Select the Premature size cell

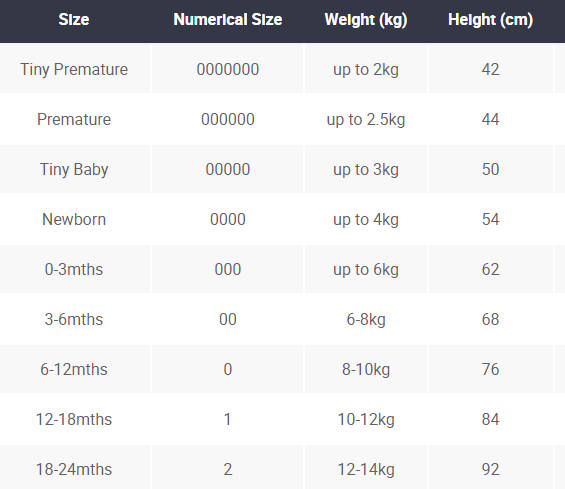[74, 119]
